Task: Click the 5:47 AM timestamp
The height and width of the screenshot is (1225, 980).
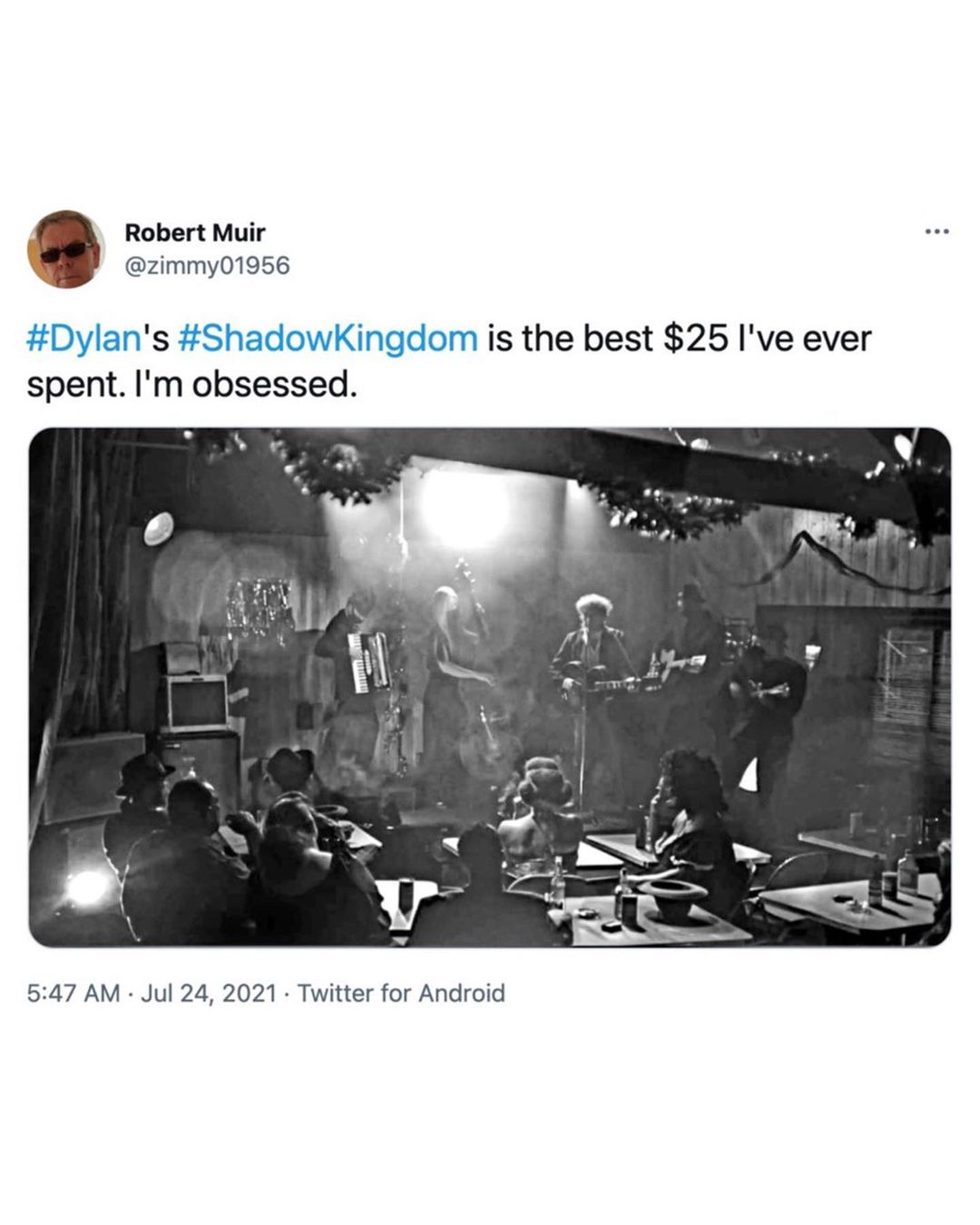Action: click(73, 993)
